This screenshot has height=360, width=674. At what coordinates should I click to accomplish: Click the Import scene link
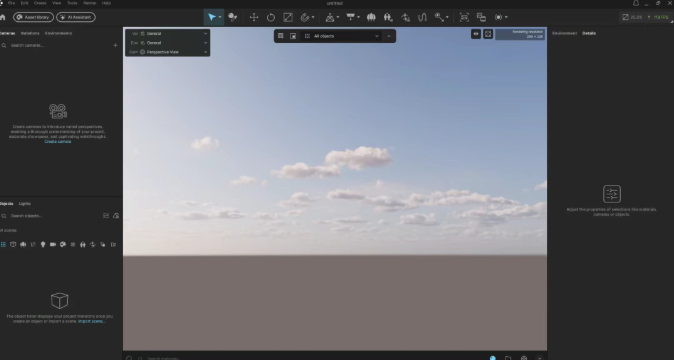click(x=92, y=321)
